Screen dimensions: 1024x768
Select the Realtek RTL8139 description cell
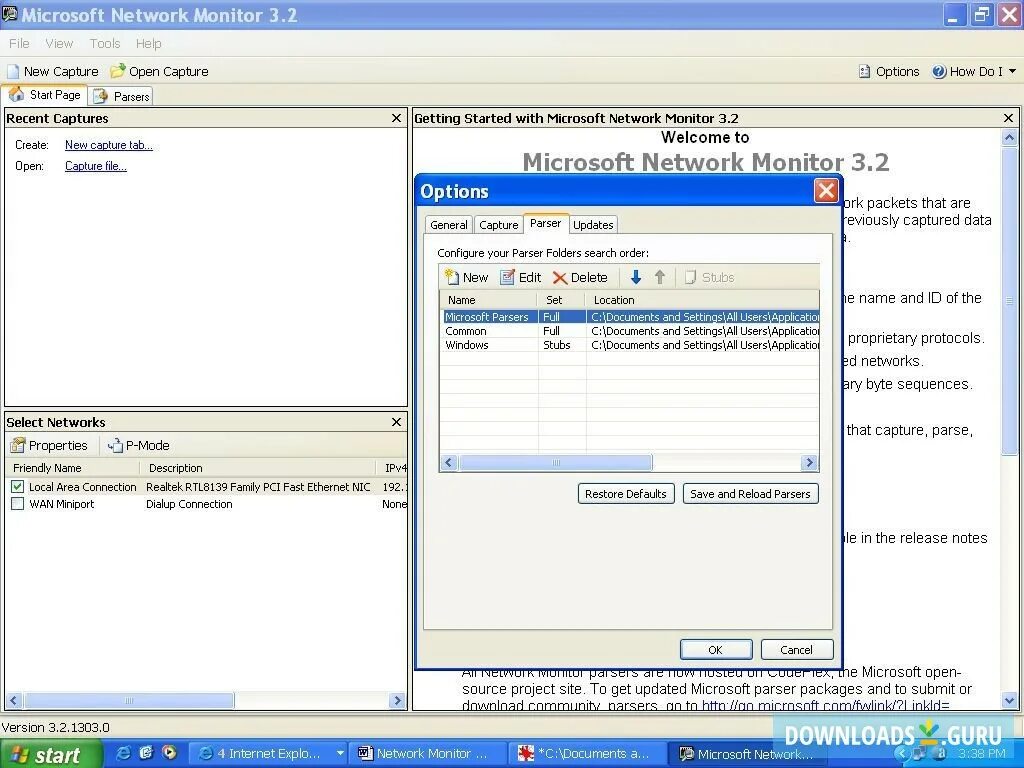258,487
